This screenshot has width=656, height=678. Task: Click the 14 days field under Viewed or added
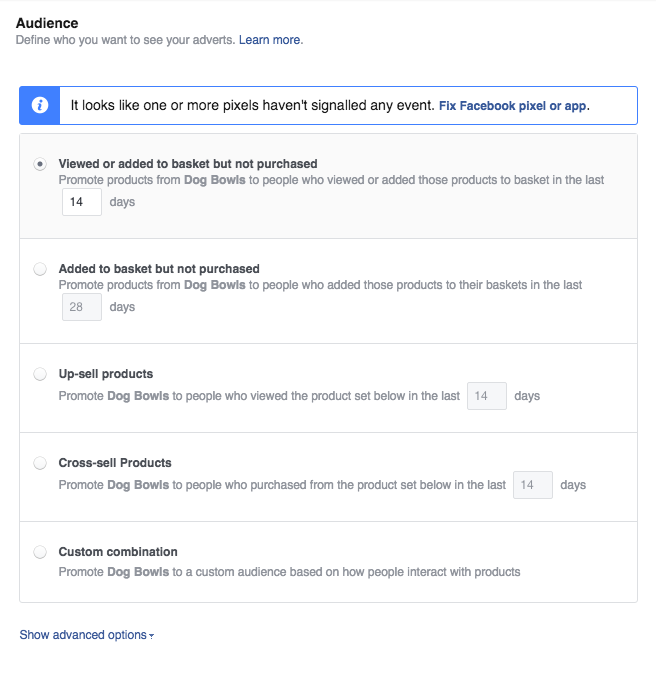click(81, 202)
